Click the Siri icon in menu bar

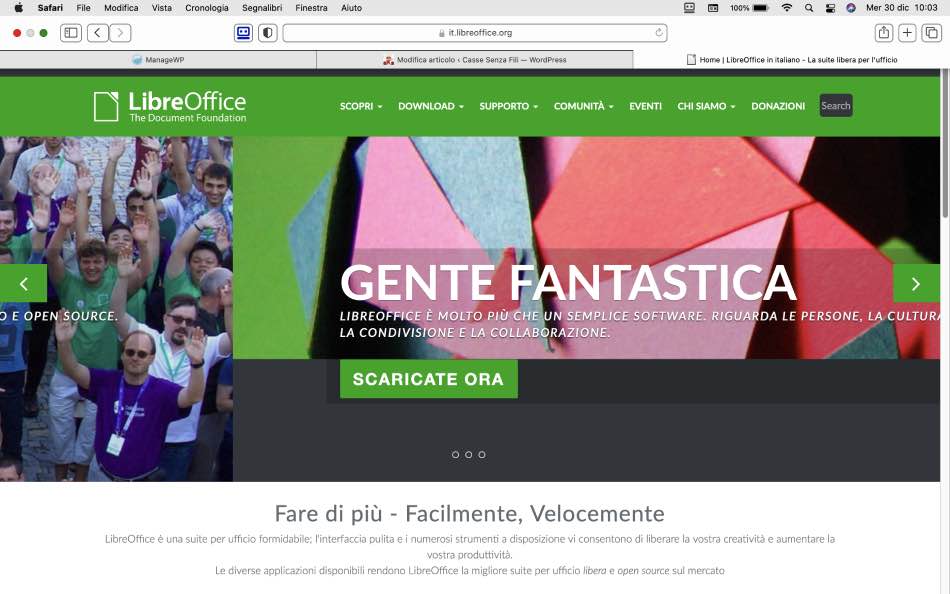pos(851,8)
